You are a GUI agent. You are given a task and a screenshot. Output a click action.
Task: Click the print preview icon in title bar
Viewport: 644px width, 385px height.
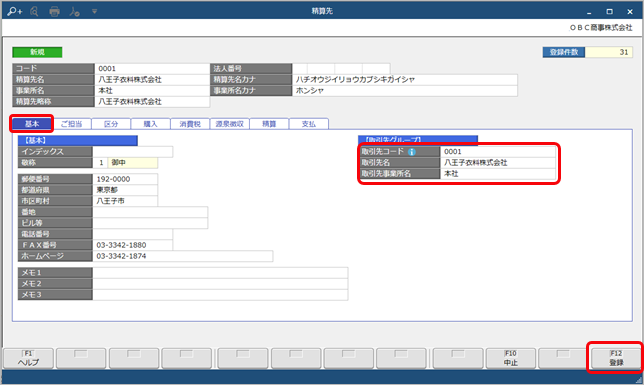tap(34, 11)
